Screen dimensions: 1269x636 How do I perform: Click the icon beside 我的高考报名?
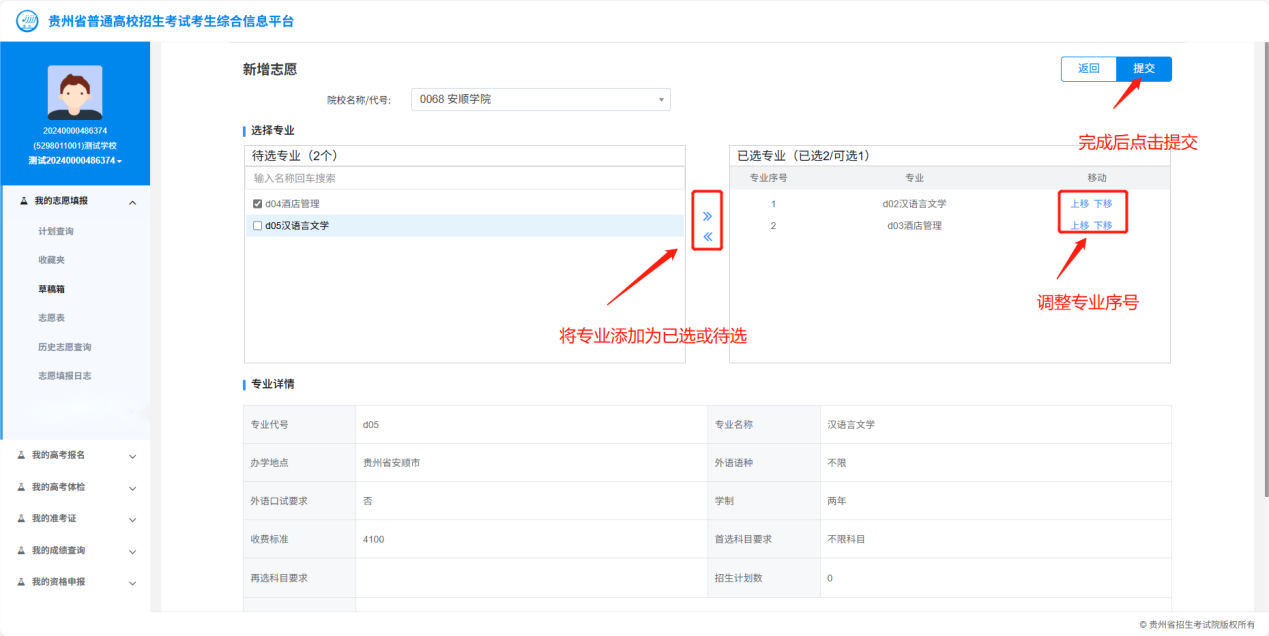[x=22, y=455]
